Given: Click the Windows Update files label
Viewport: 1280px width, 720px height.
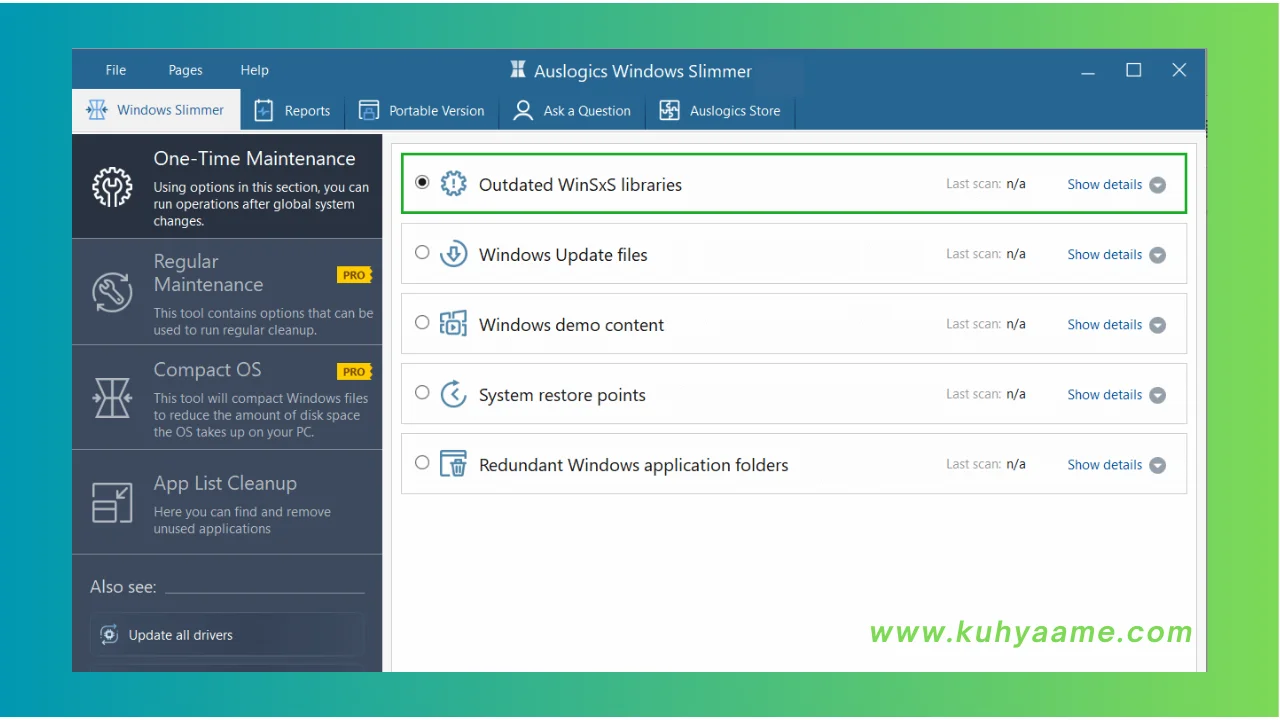Looking at the screenshot, I should [x=563, y=255].
